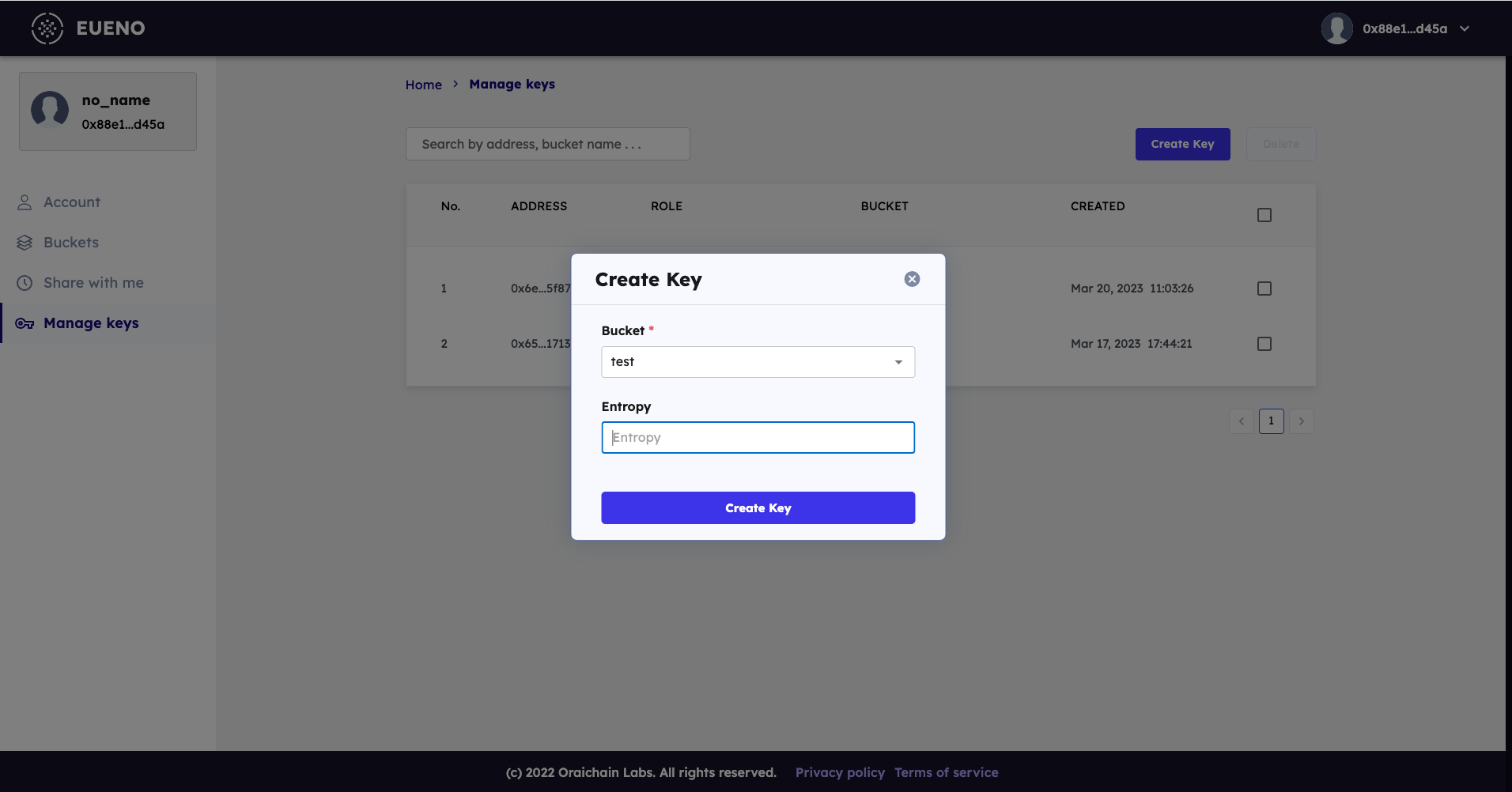Click the EUENO logo icon
This screenshot has height=792, width=1512.
[x=47, y=28]
